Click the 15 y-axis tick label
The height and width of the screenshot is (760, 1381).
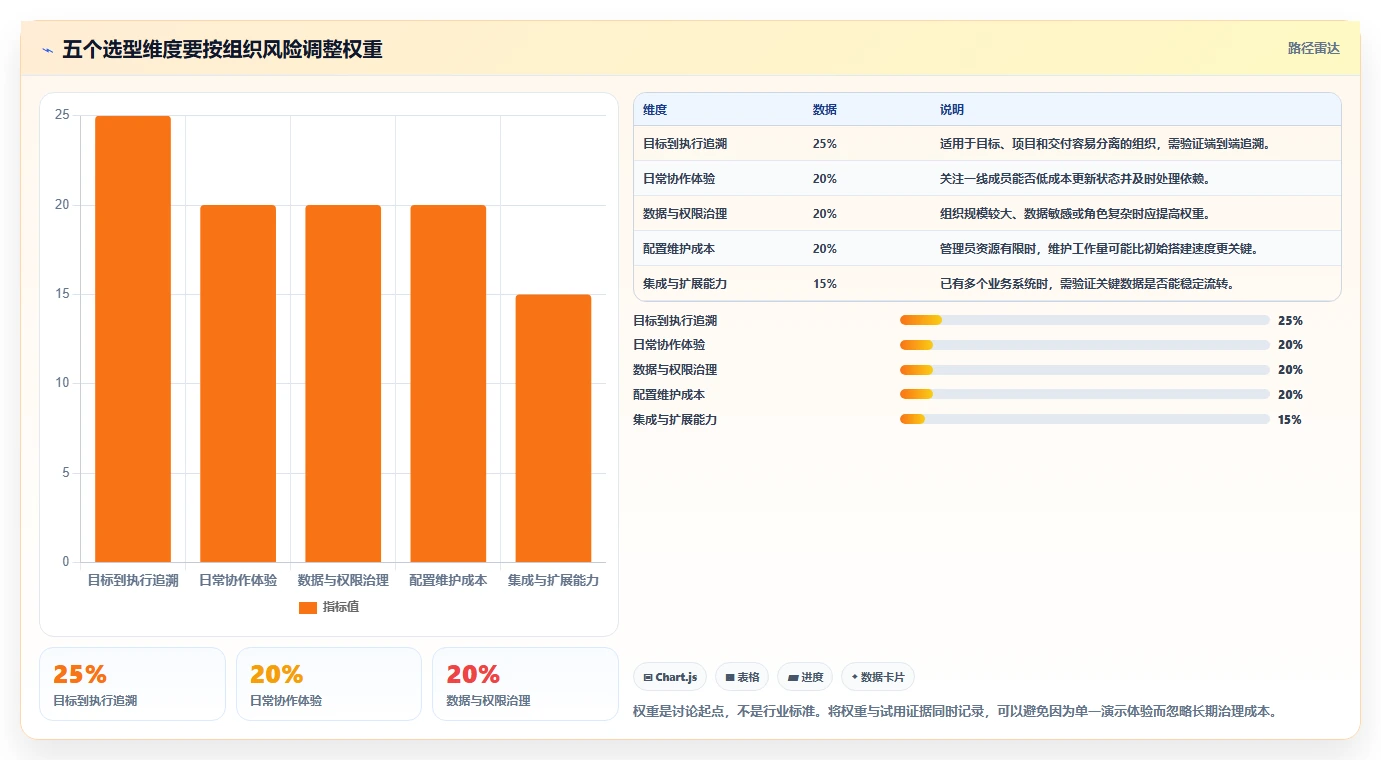click(62, 295)
